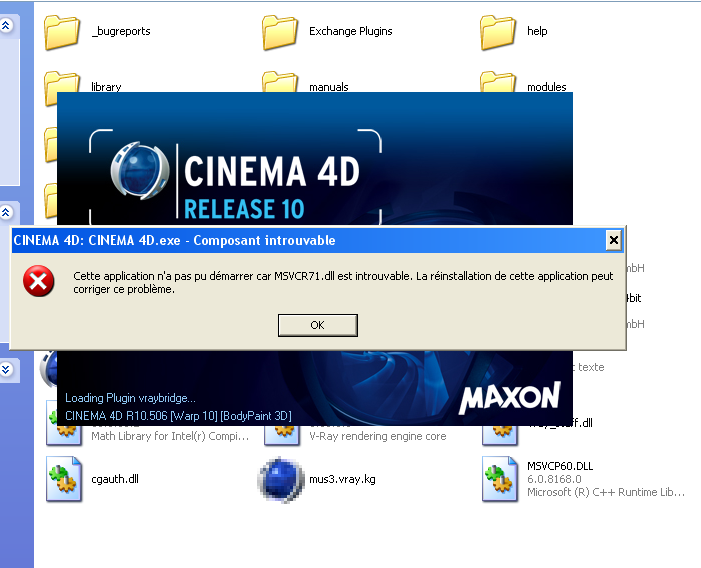This screenshot has width=701, height=568.
Task: Click 'Microsoft (R) C++ Runtime Lib...' description
Action: [x=606, y=492]
